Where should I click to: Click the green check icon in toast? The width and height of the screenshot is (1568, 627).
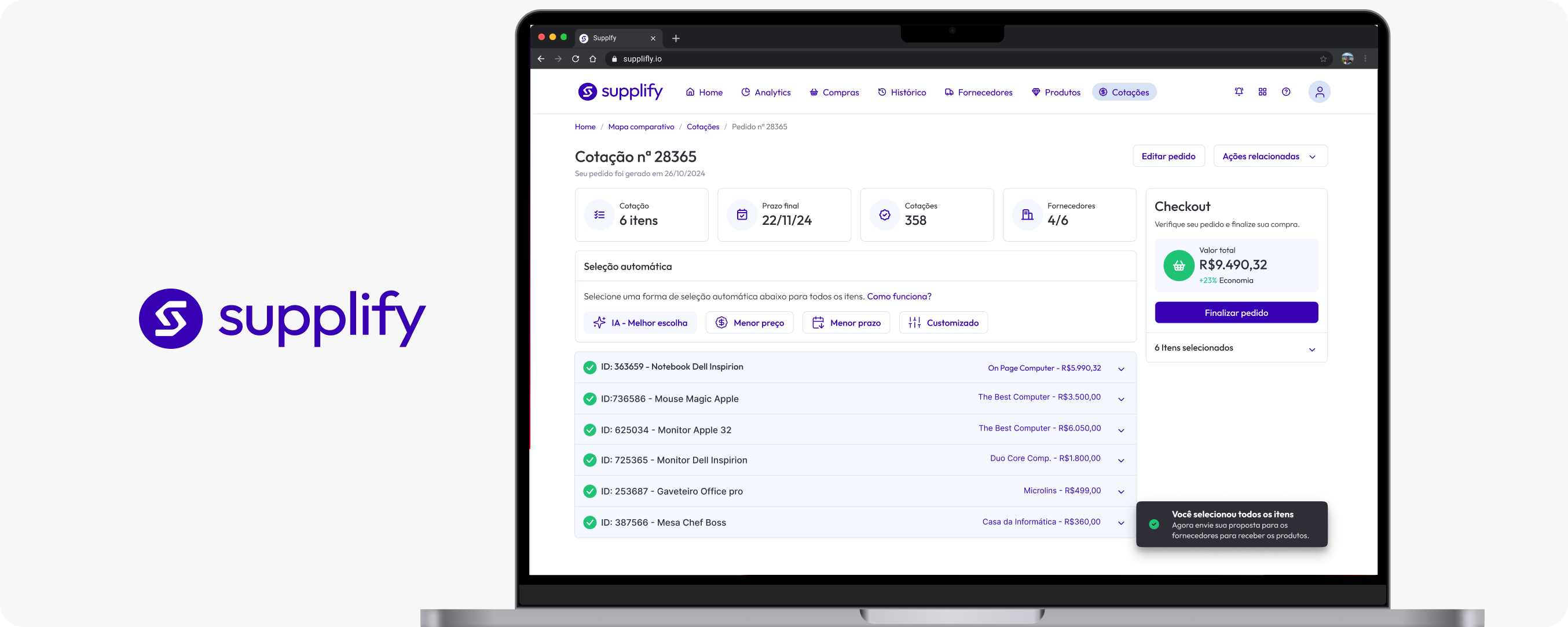pos(1153,524)
